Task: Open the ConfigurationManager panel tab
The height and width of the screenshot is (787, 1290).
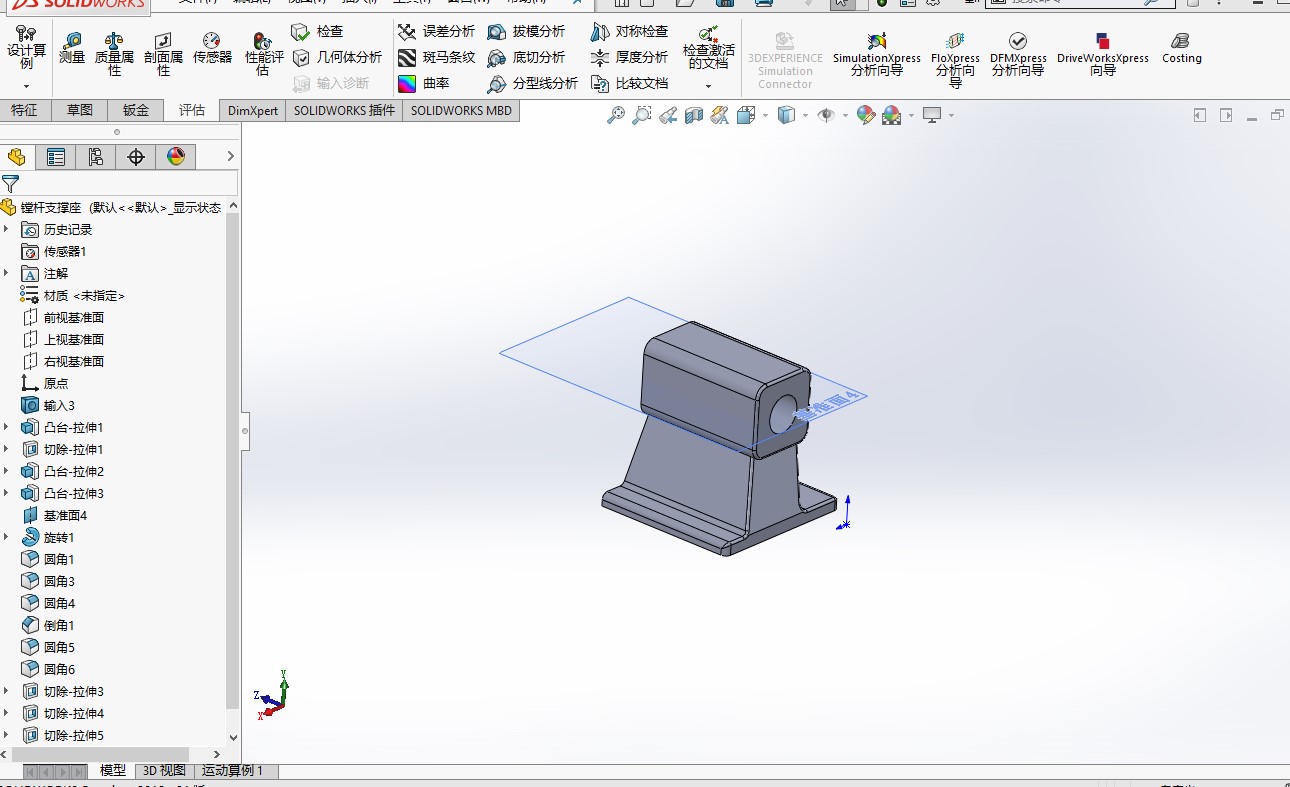Action: (x=96, y=157)
